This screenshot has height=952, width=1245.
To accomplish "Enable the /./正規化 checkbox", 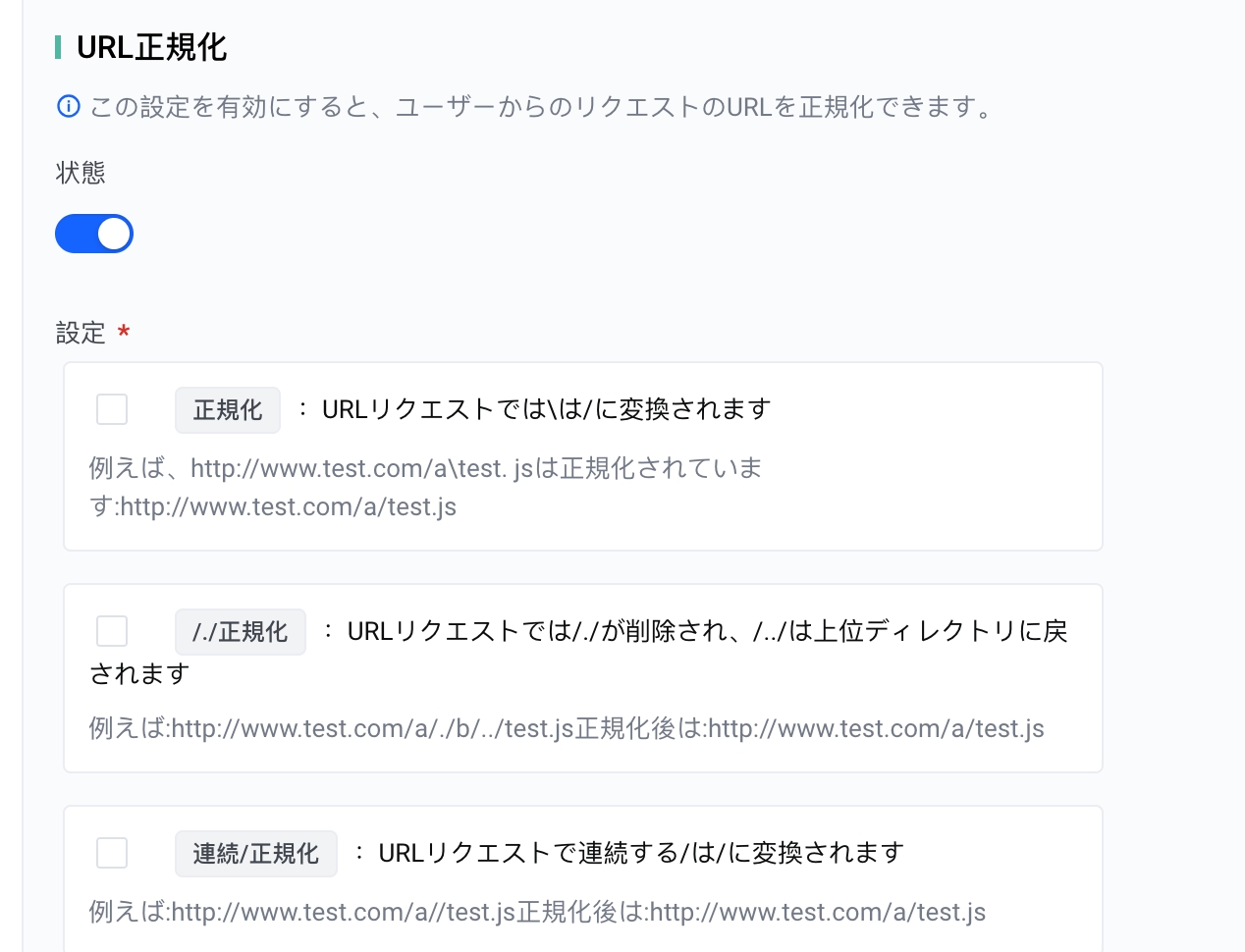I will pyautogui.click(x=112, y=631).
